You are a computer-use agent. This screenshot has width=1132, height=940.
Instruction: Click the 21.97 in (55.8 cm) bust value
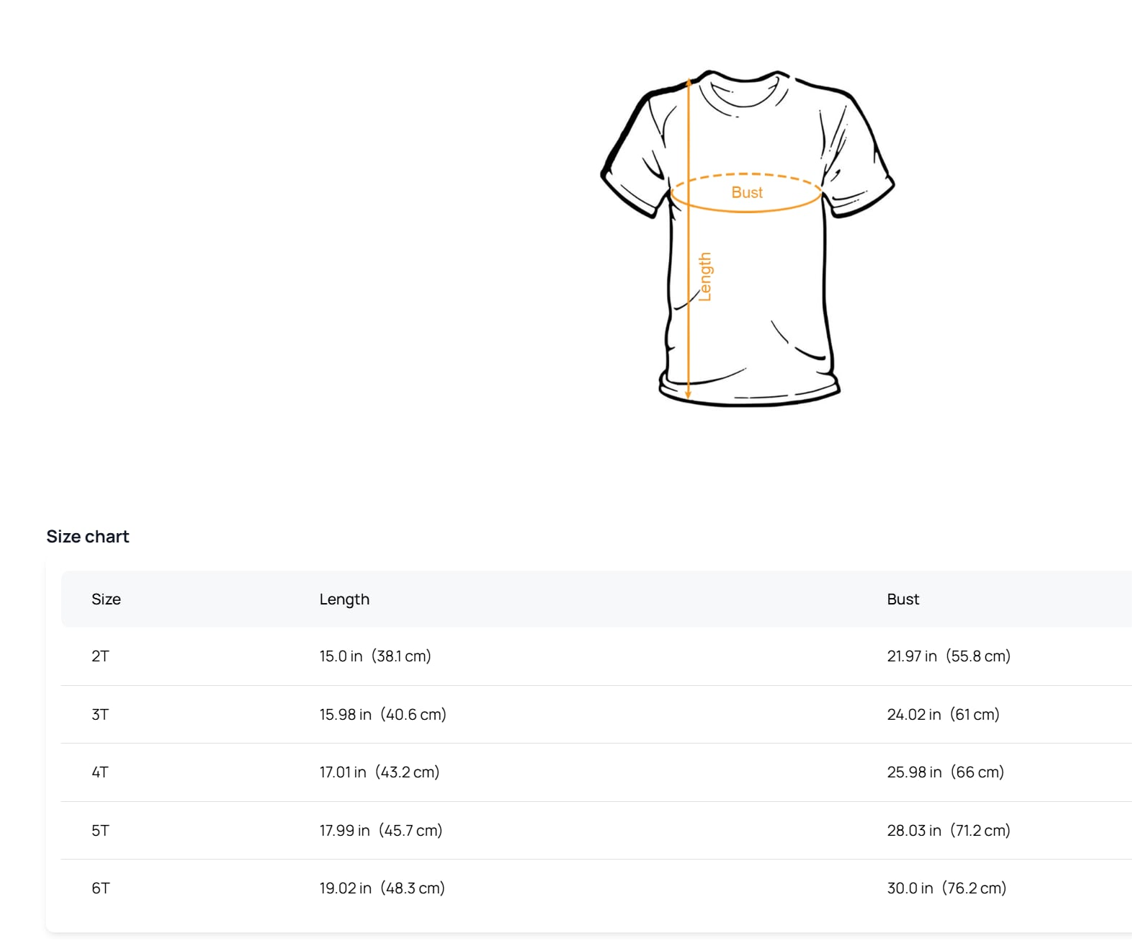coord(948,656)
